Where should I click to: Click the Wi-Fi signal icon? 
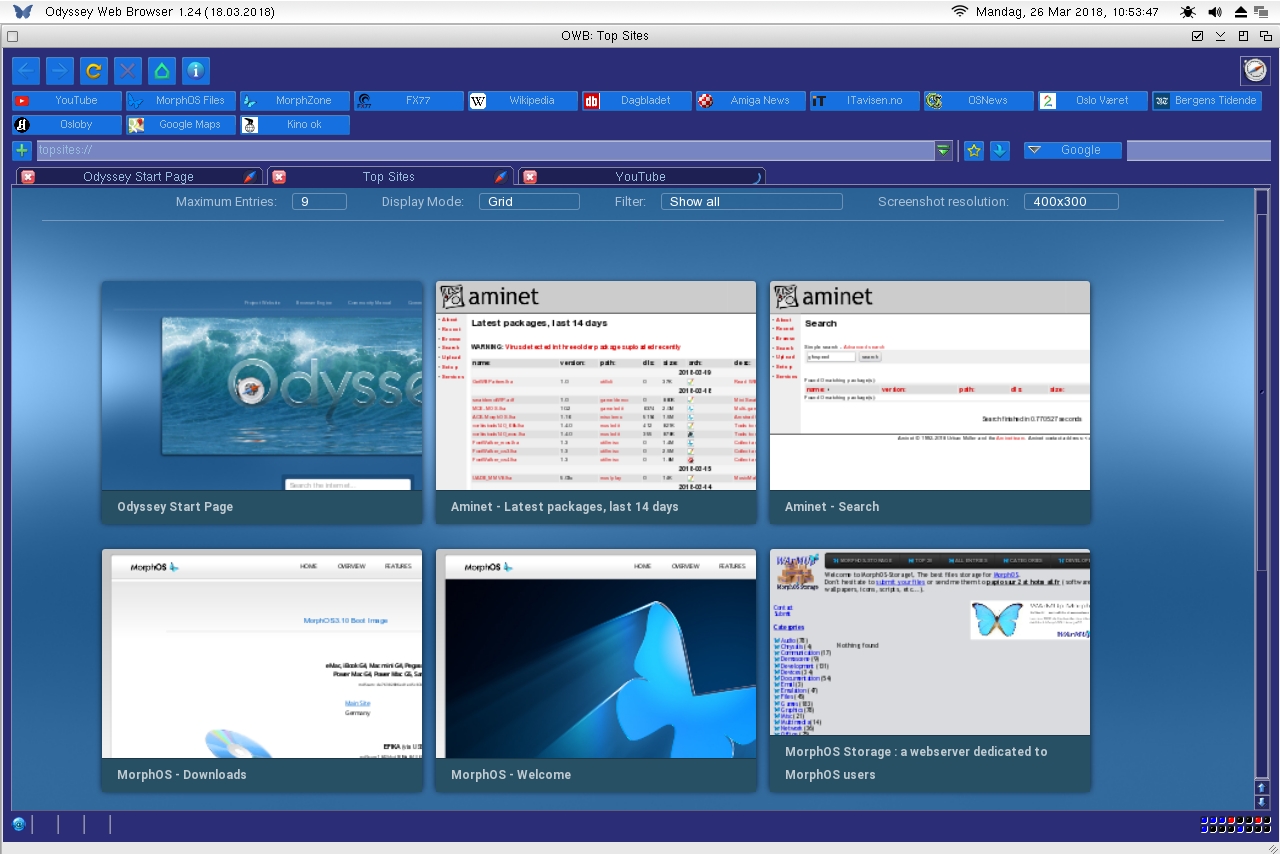point(960,12)
